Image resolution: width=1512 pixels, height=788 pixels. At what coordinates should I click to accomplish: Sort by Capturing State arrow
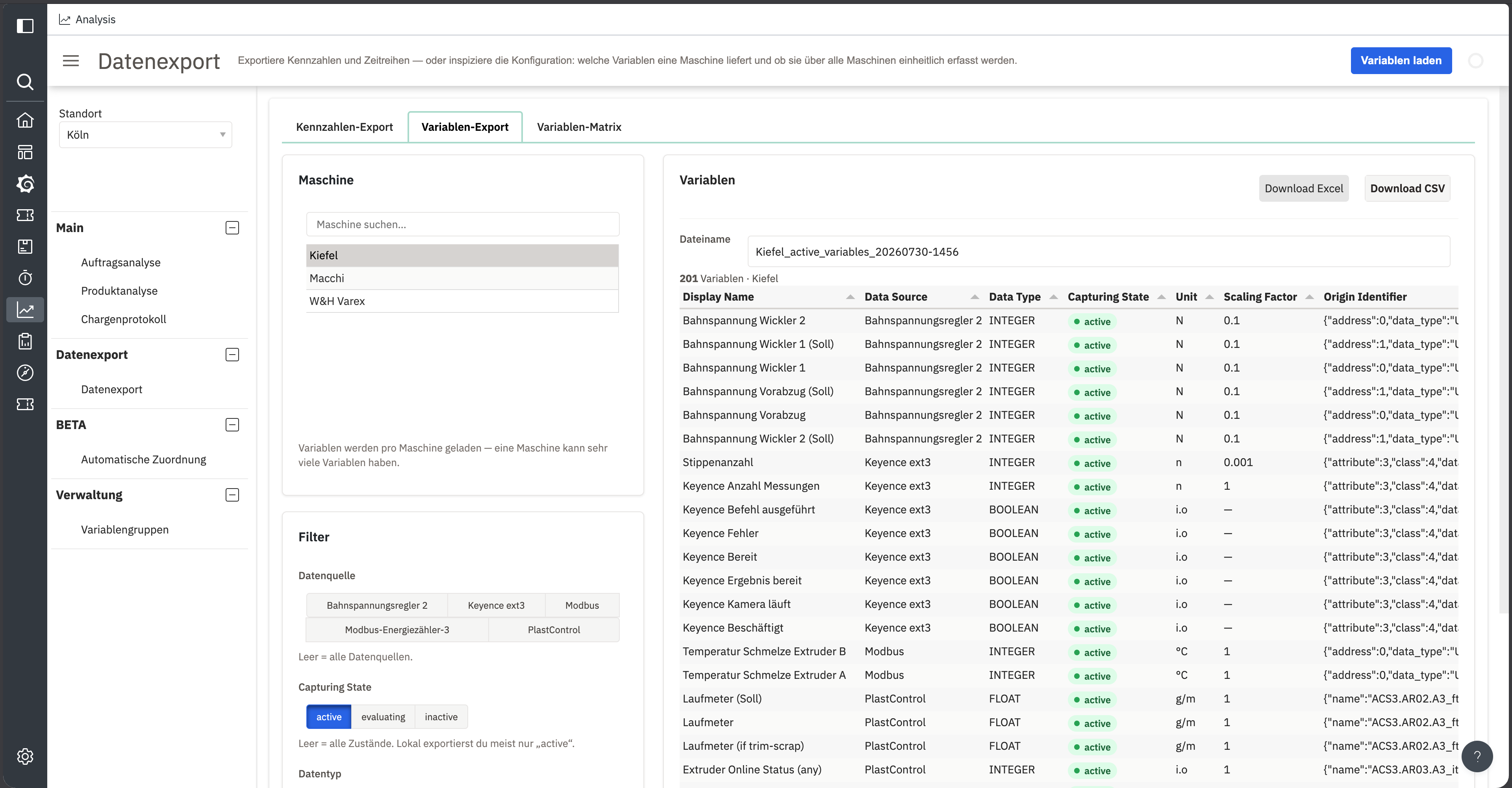1161,297
